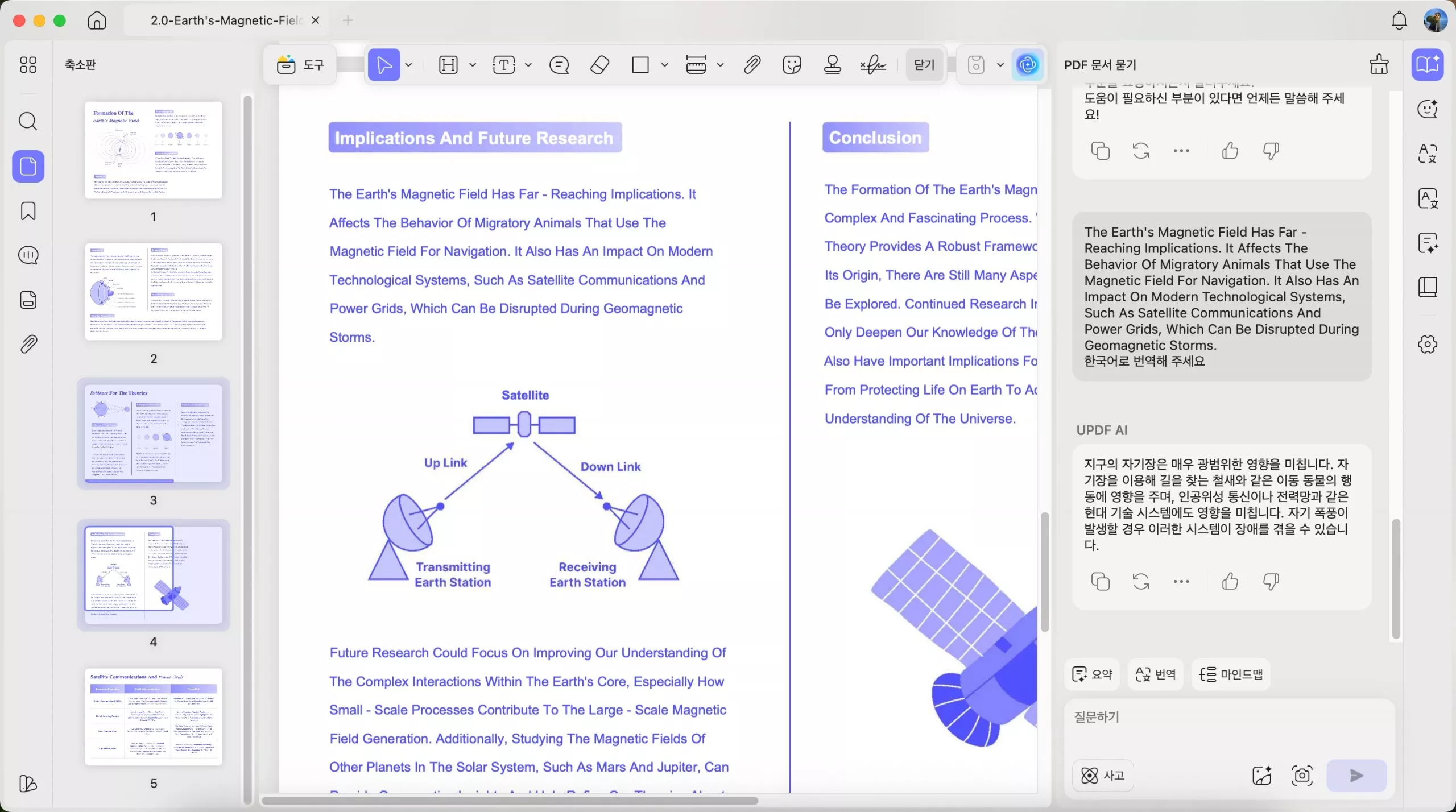Toggle thumbs up on latest AI response
This screenshot has width=1456, height=812.
(1230, 581)
